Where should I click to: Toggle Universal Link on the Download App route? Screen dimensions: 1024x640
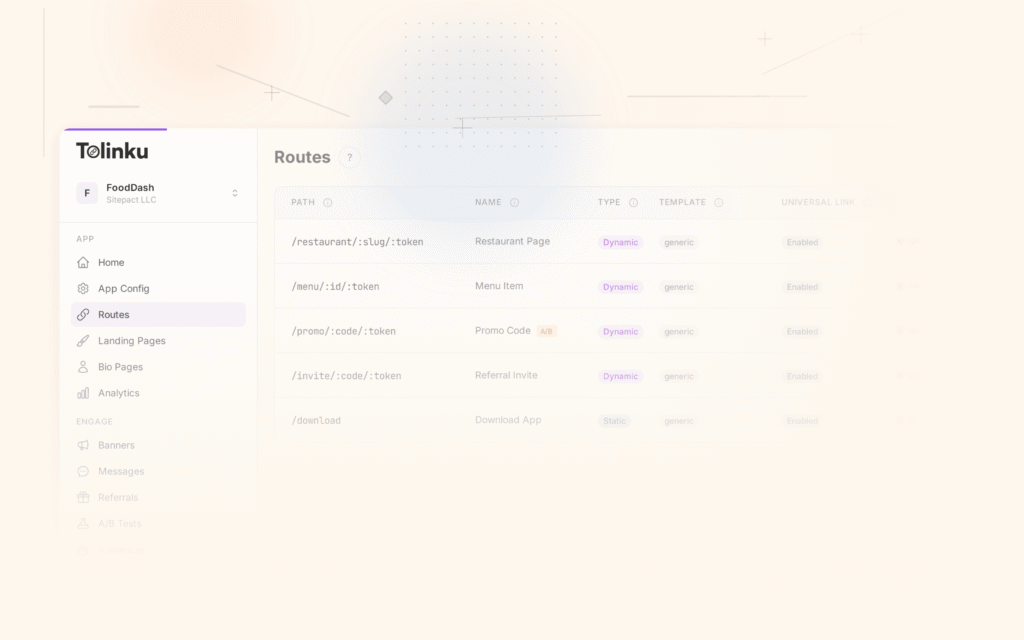coord(801,421)
